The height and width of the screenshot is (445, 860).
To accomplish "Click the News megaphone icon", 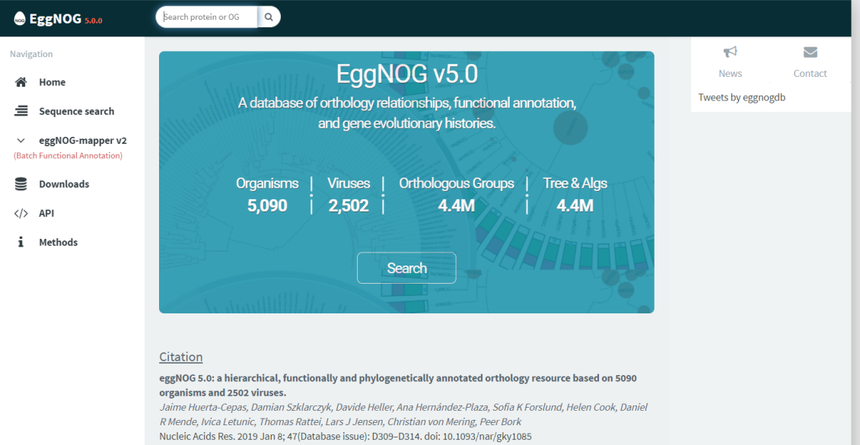I will 730,52.
